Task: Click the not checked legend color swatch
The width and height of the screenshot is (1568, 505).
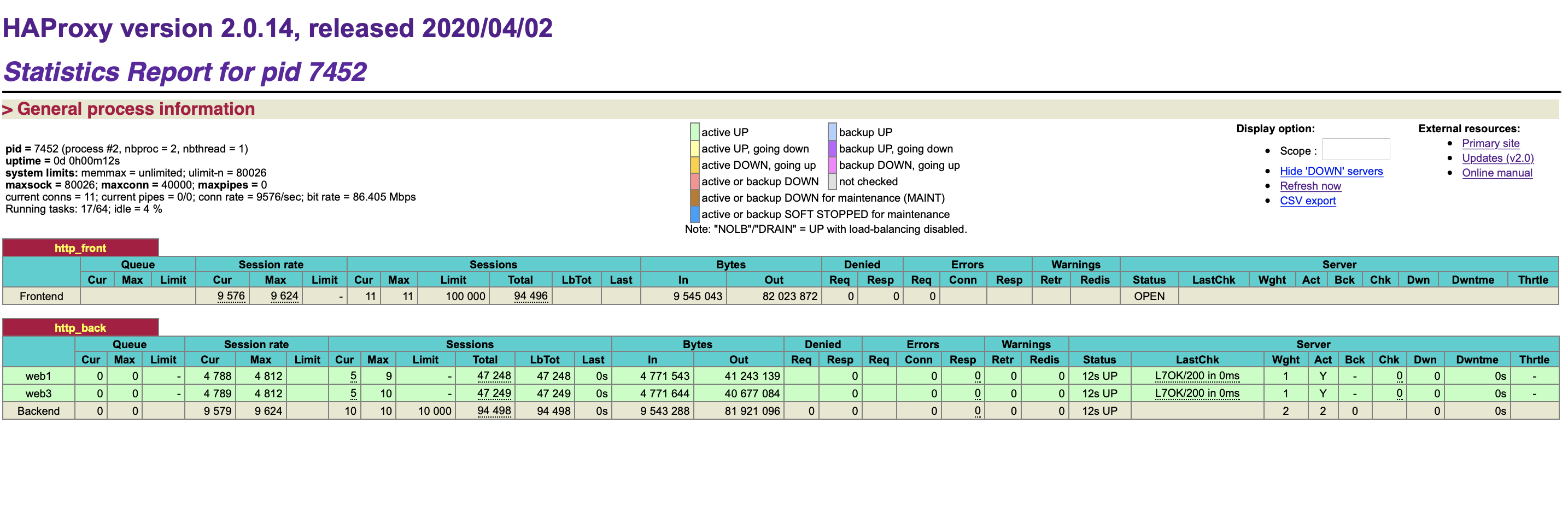Action: (832, 181)
